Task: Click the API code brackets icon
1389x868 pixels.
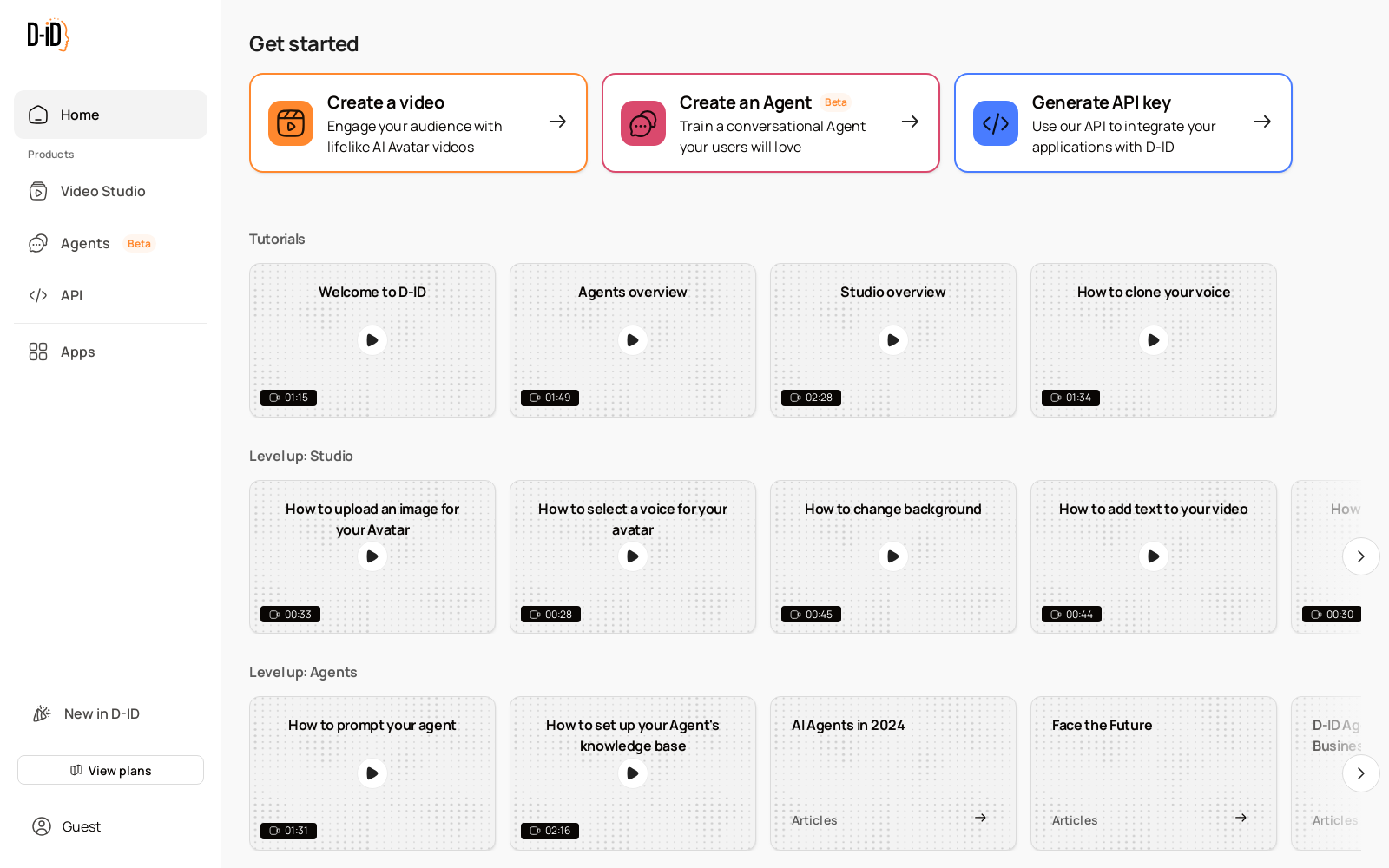Action: click(x=38, y=295)
